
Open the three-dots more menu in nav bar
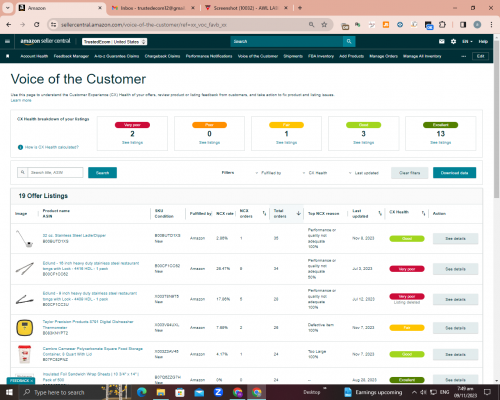(464, 56)
